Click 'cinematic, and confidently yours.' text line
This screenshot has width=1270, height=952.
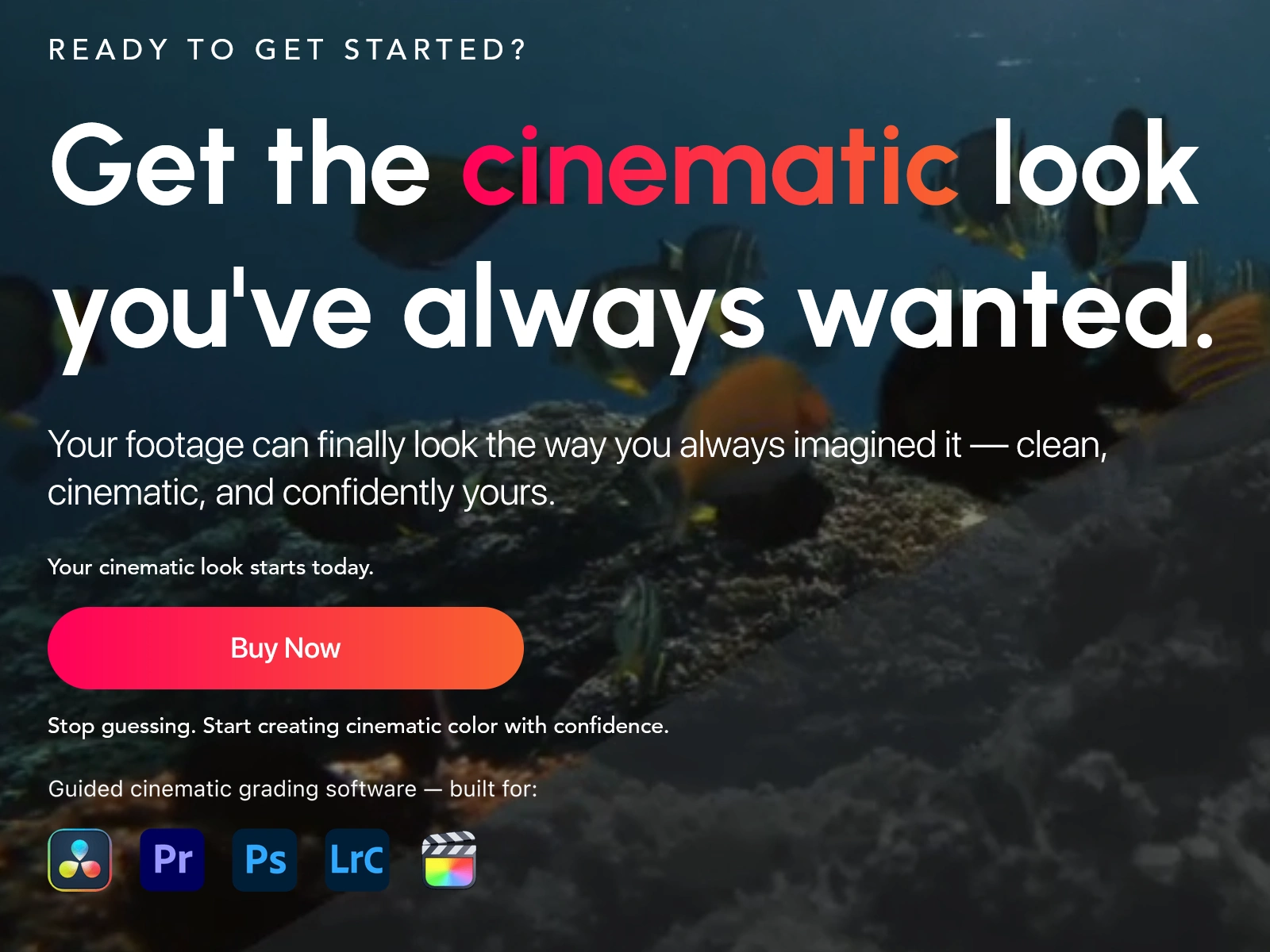(x=302, y=493)
